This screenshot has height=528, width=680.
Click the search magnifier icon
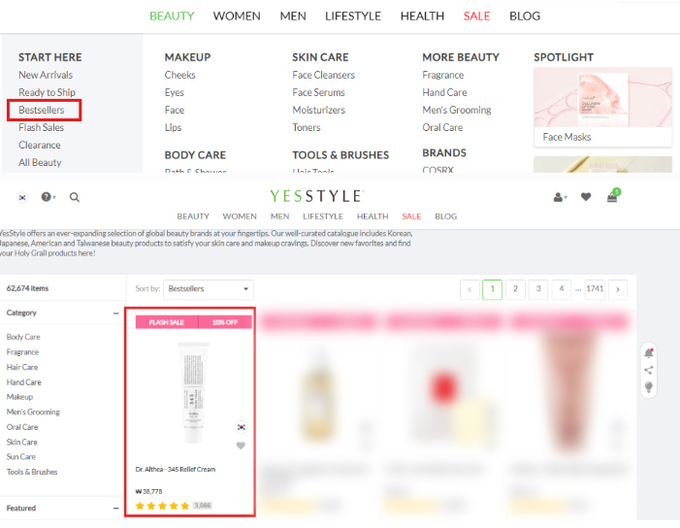click(x=75, y=197)
